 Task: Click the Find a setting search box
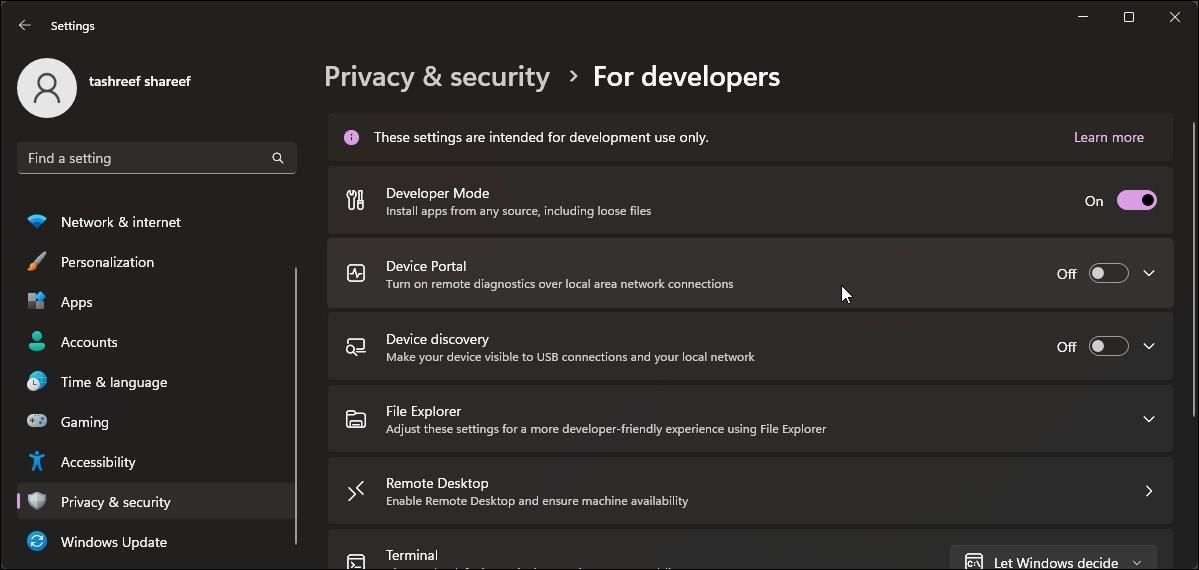[x=157, y=158]
